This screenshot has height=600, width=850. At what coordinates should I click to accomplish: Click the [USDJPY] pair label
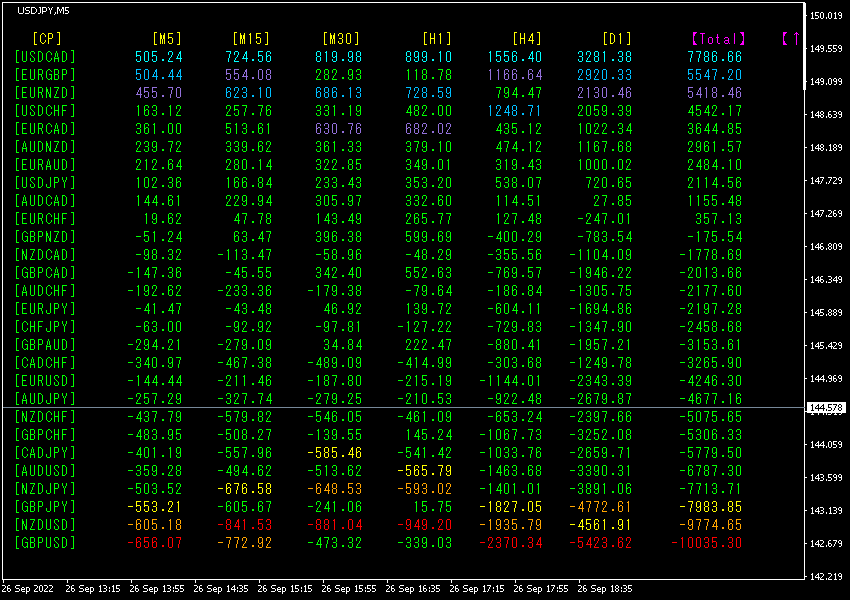46,183
